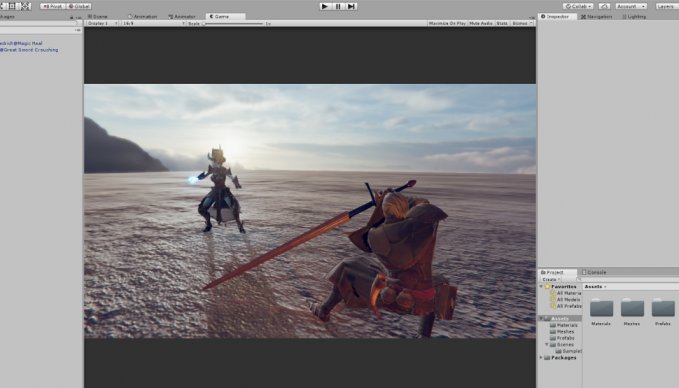Open the Game view panel options menu icon

(532, 17)
